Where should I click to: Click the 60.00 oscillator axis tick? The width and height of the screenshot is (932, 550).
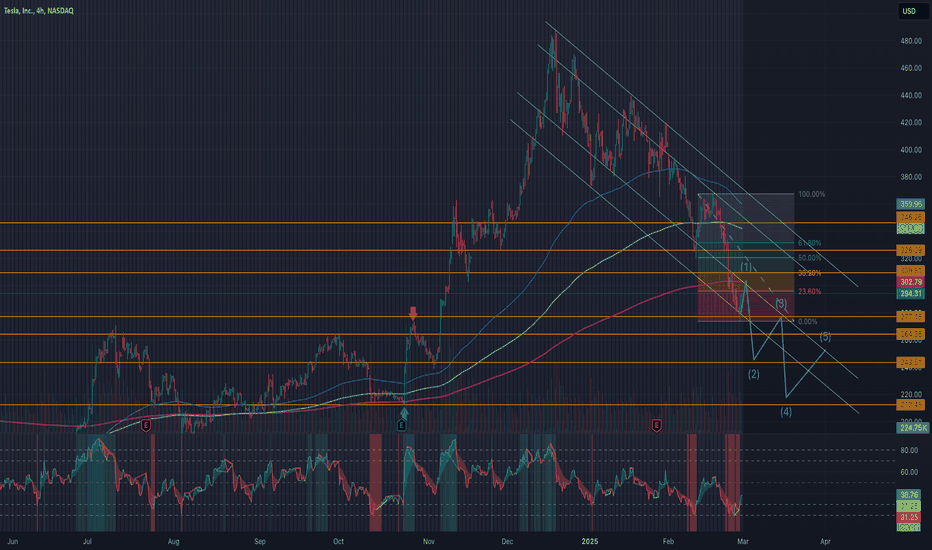909,473
